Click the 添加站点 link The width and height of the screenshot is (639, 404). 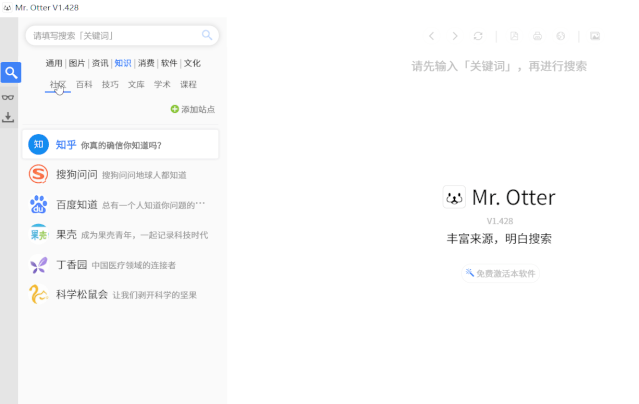coord(198,109)
